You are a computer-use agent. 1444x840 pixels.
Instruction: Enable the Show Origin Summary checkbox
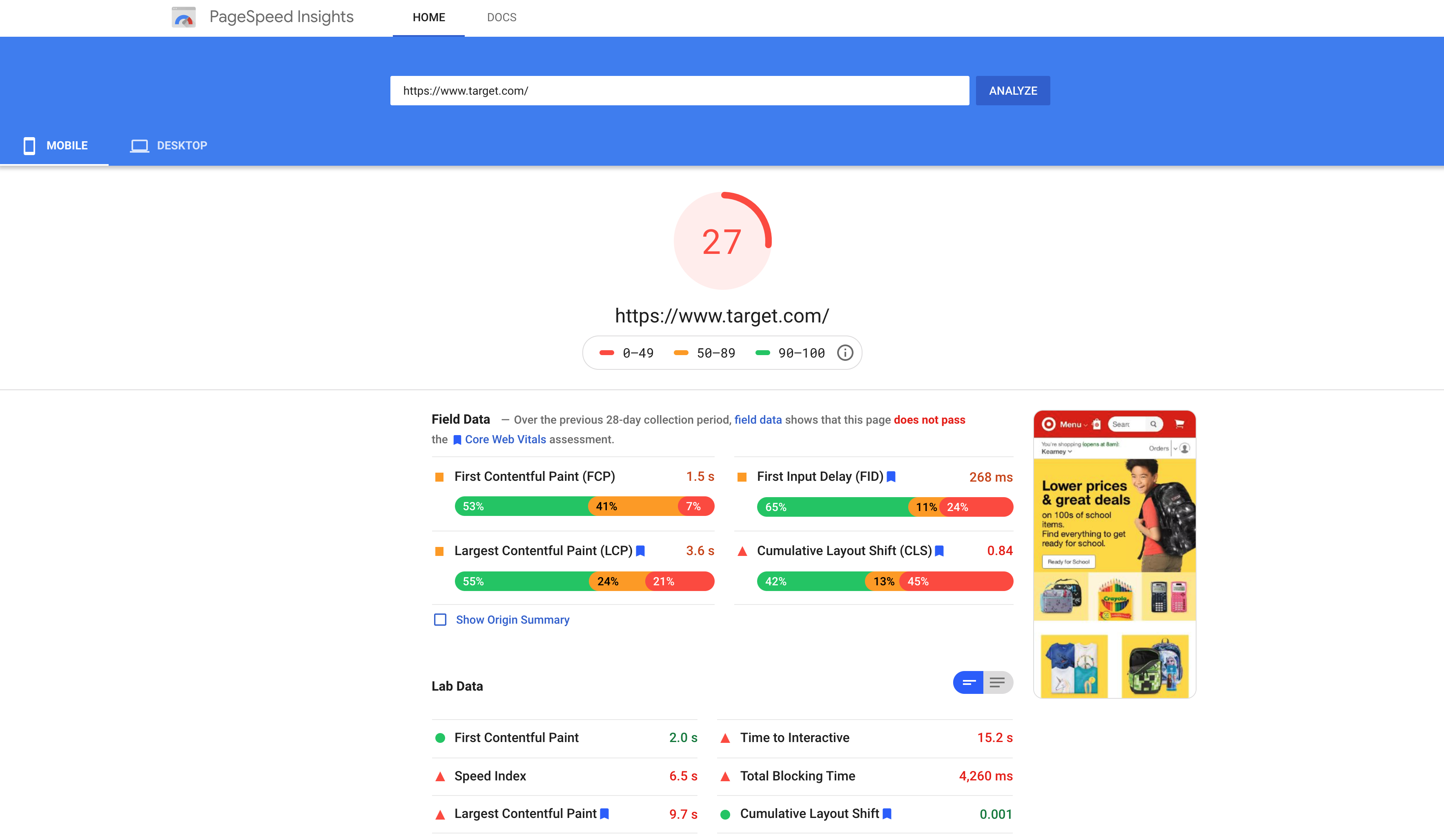[440, 620]
